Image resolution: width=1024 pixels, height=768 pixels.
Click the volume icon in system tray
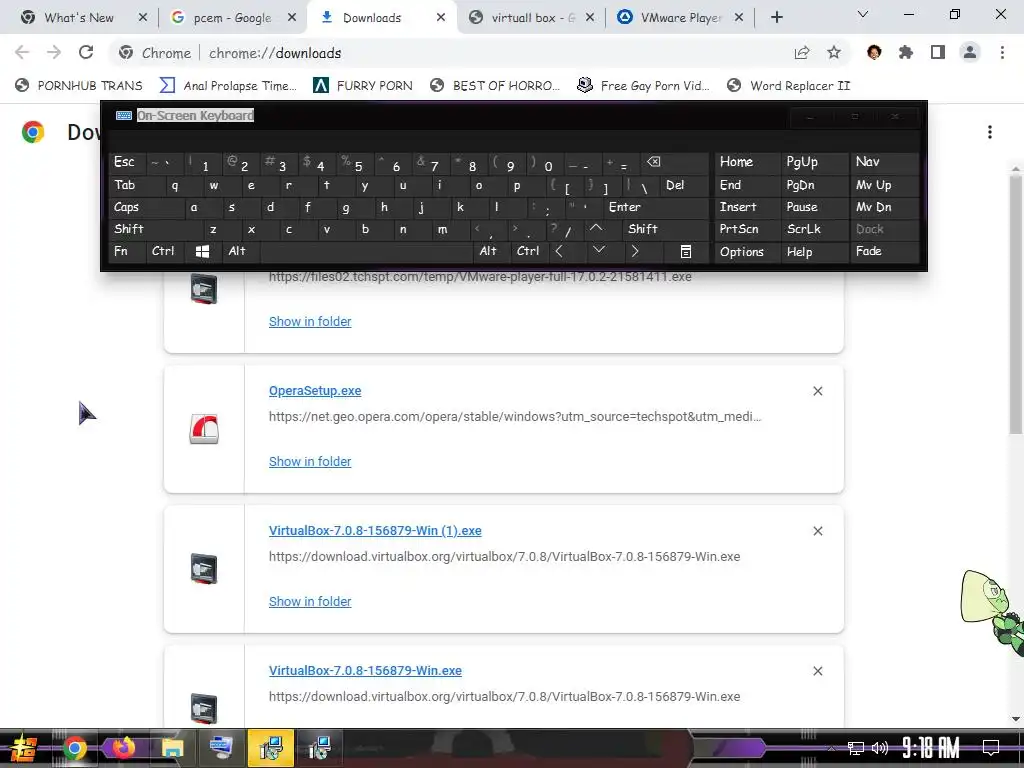[x=880, y=747]
